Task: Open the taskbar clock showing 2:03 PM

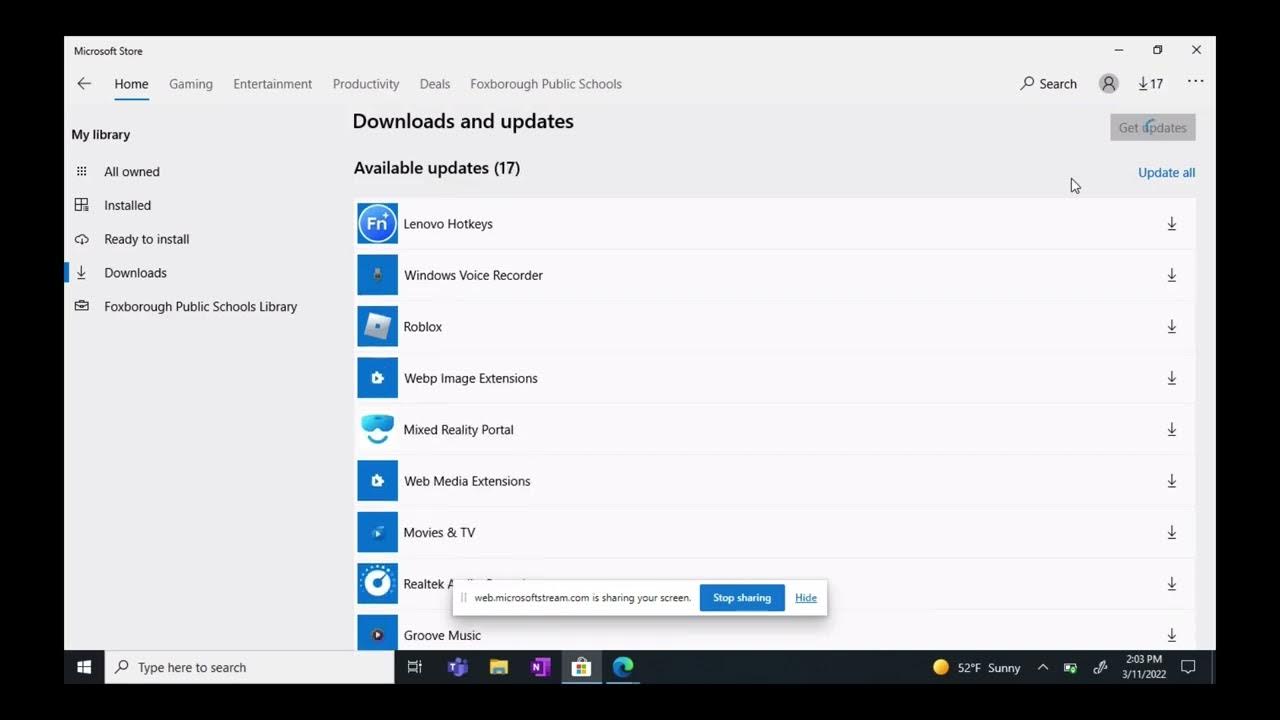Action: [x=1143, y=667]
